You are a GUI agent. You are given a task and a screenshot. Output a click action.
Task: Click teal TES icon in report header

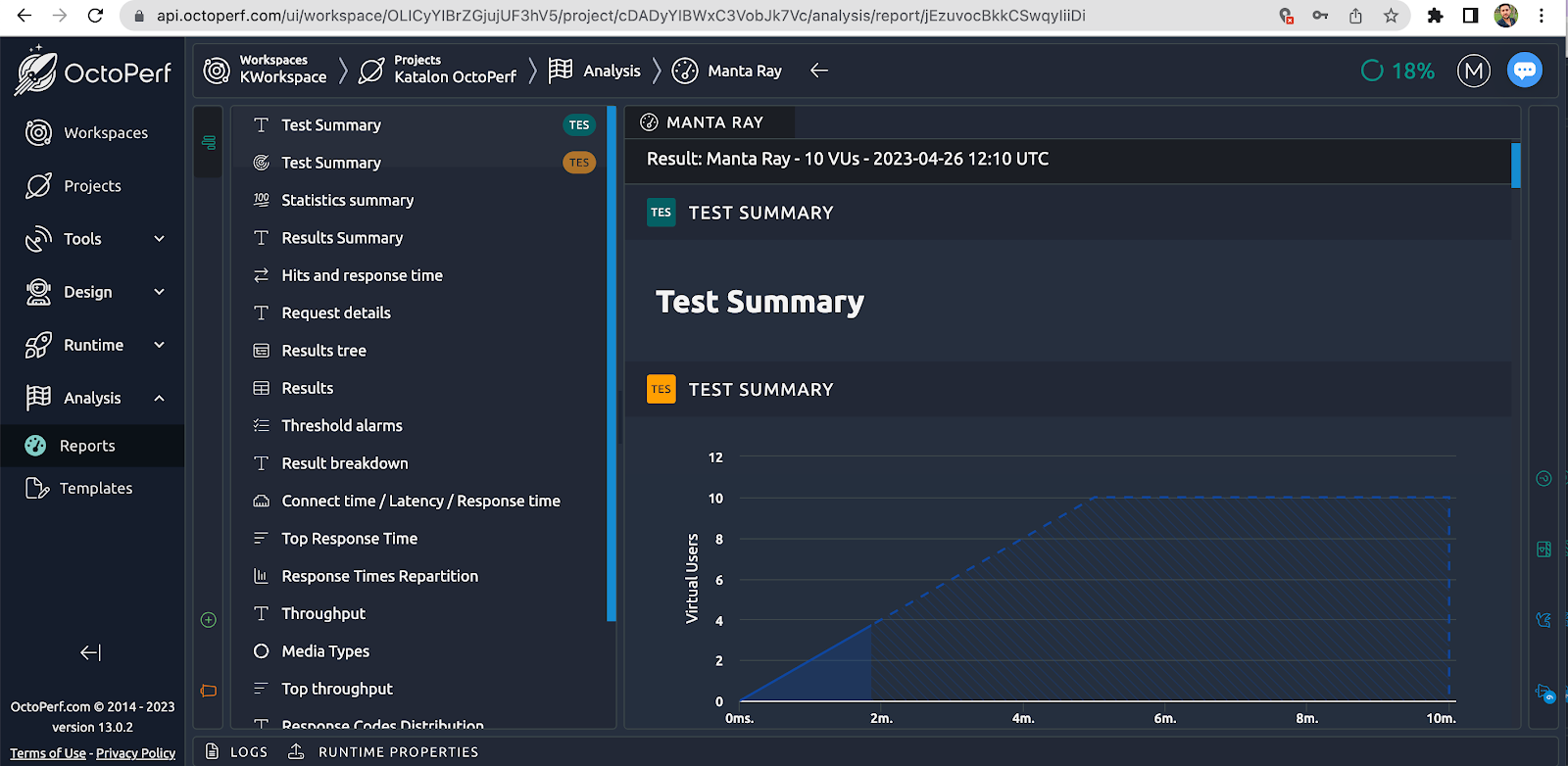point(661,213)
